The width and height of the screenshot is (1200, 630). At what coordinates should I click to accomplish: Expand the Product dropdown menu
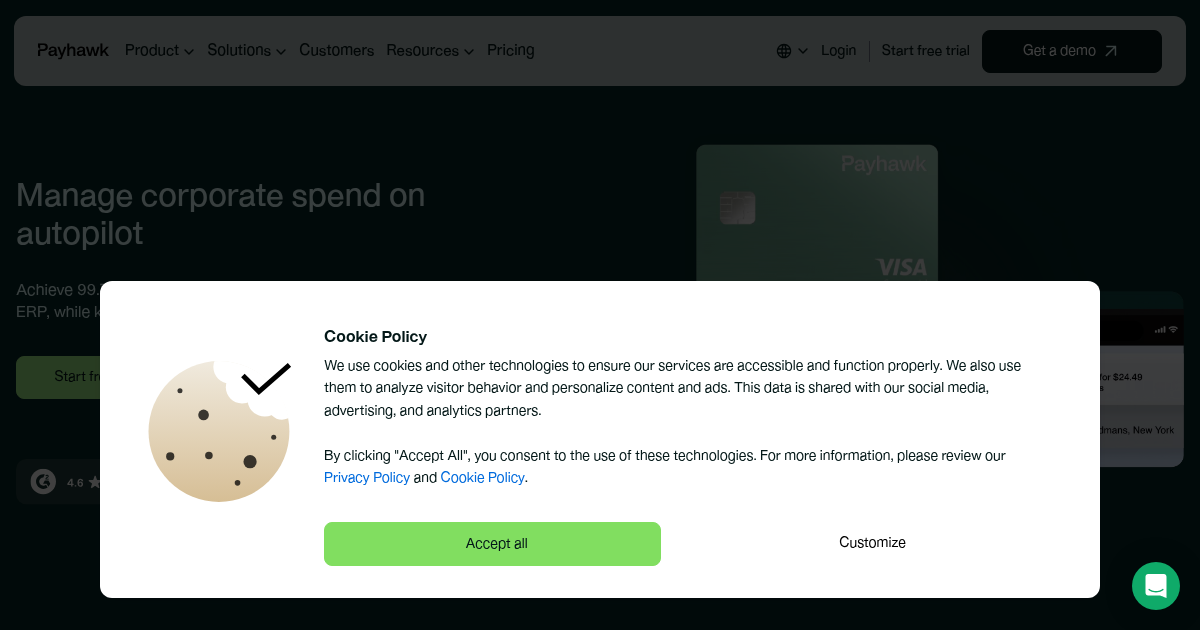click(152, 50)
